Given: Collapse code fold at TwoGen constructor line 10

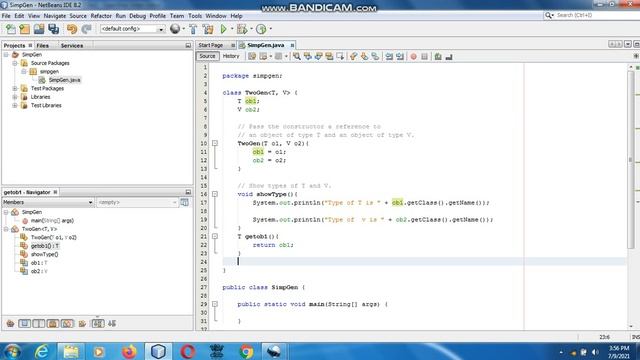Looking at the screenshot, I should pos(215,143).
